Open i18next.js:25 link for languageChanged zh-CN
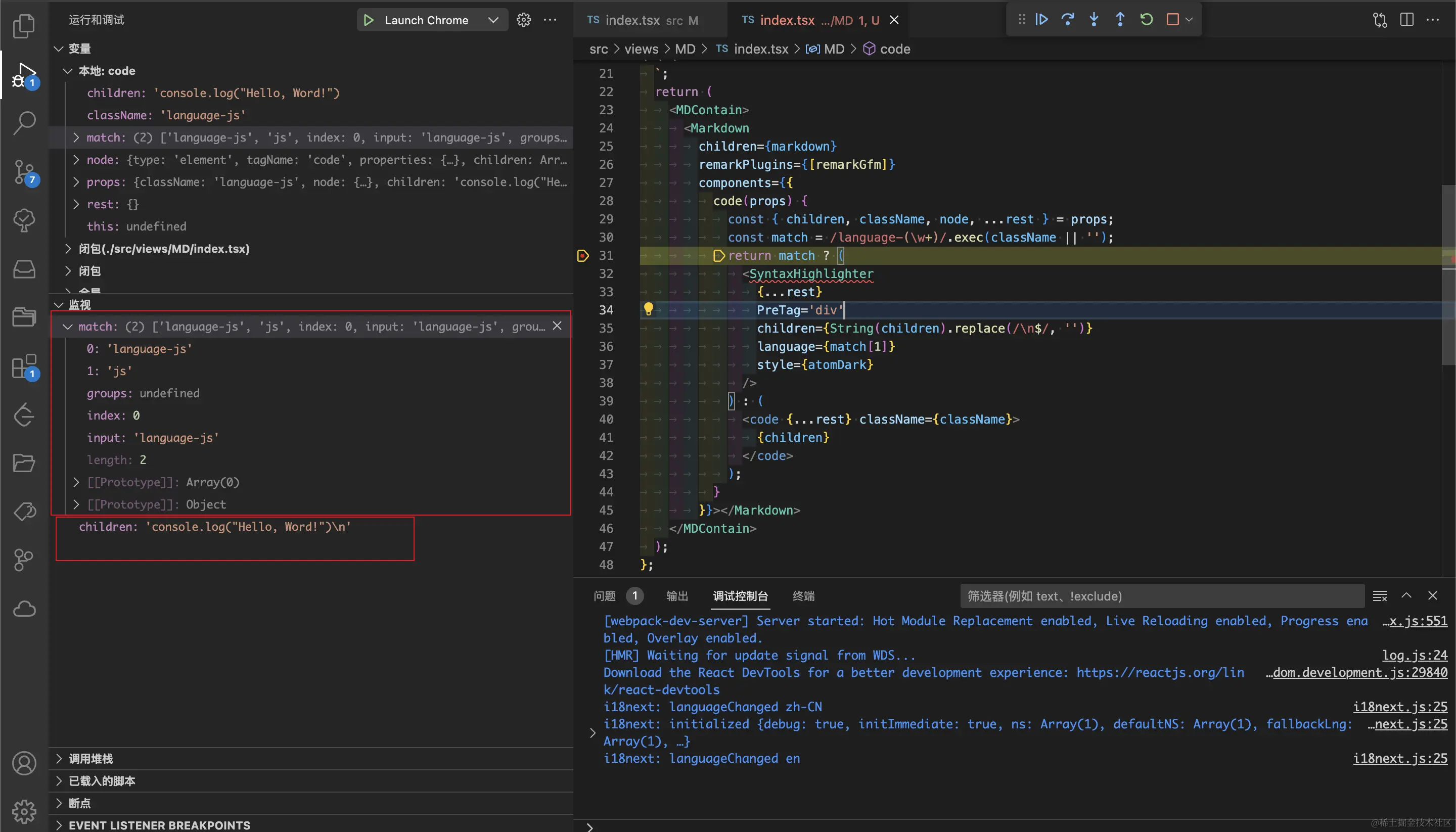 click(x=1399, y=707)
